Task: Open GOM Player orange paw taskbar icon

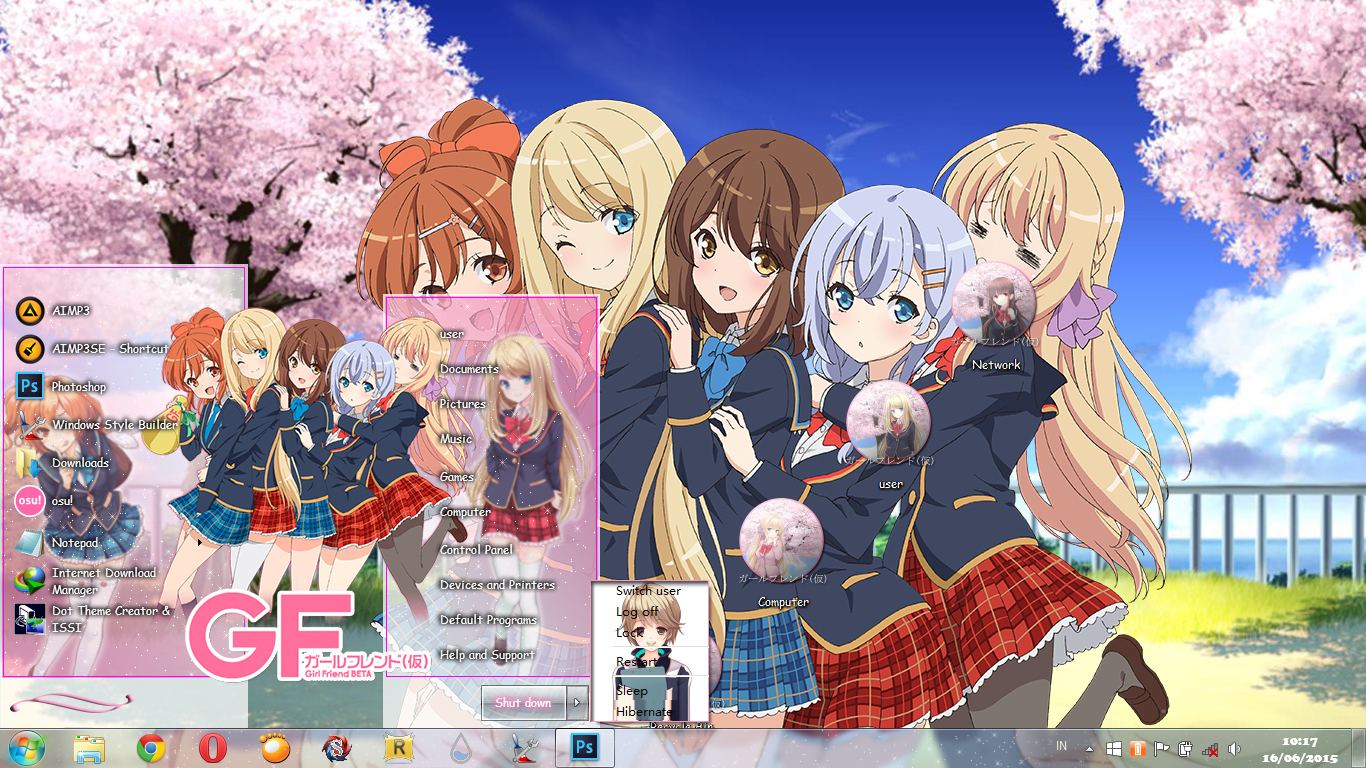Action: (274, 748)
